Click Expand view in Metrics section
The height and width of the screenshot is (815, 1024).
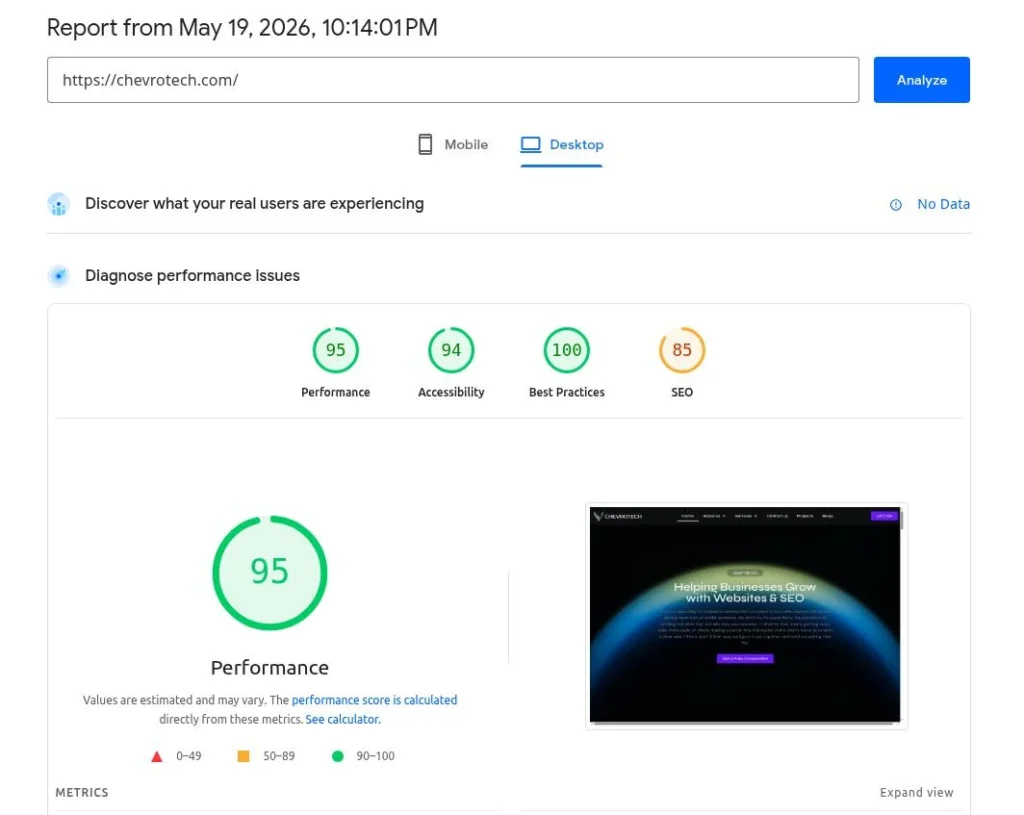point(916,792)
